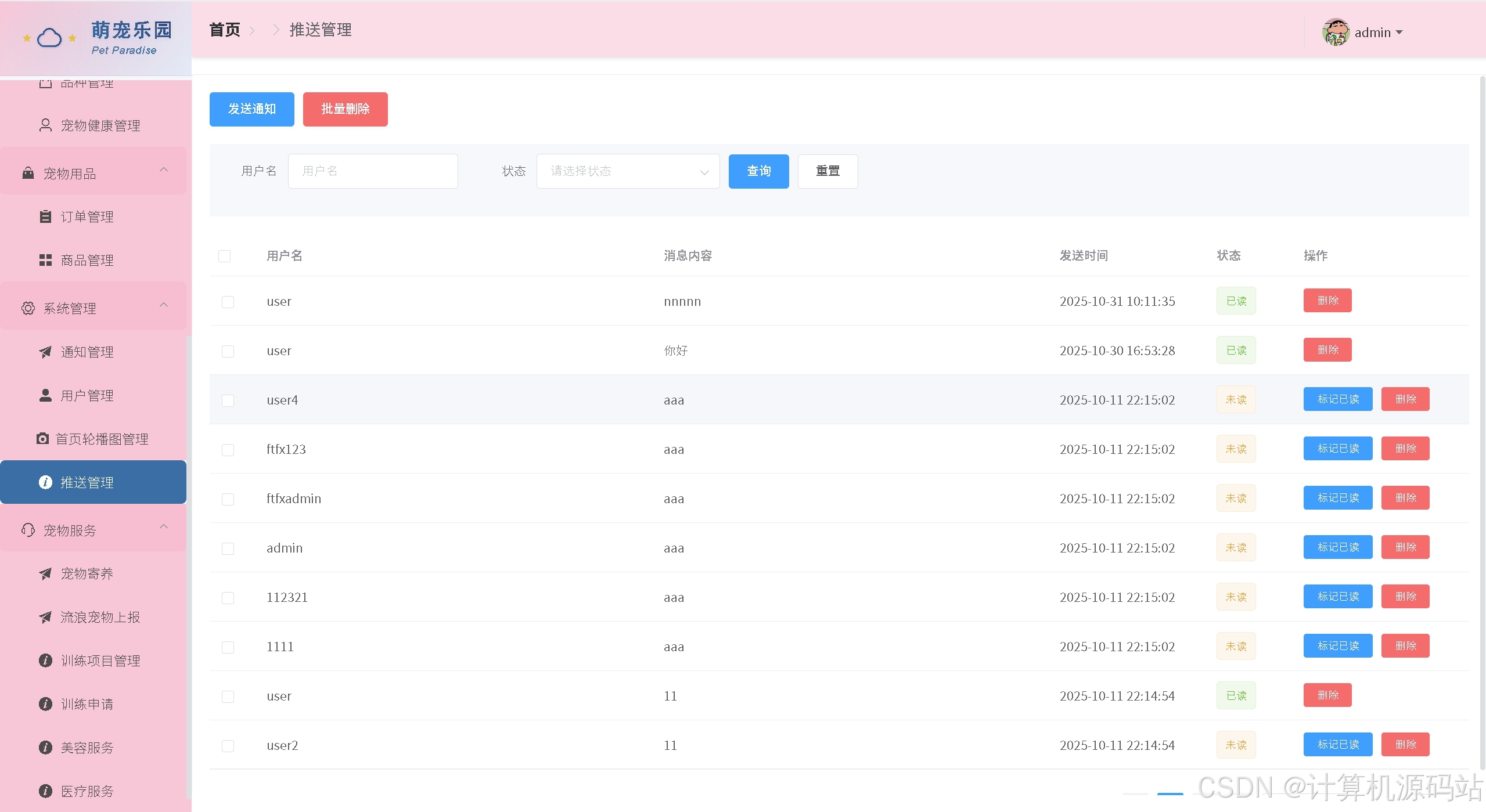
Task: Select the checkbox for user2 row
Action: pos(228,746)
